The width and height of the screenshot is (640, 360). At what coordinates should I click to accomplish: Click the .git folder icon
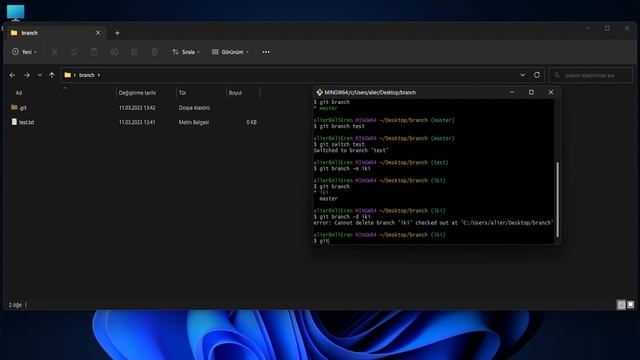pos(14,107)
